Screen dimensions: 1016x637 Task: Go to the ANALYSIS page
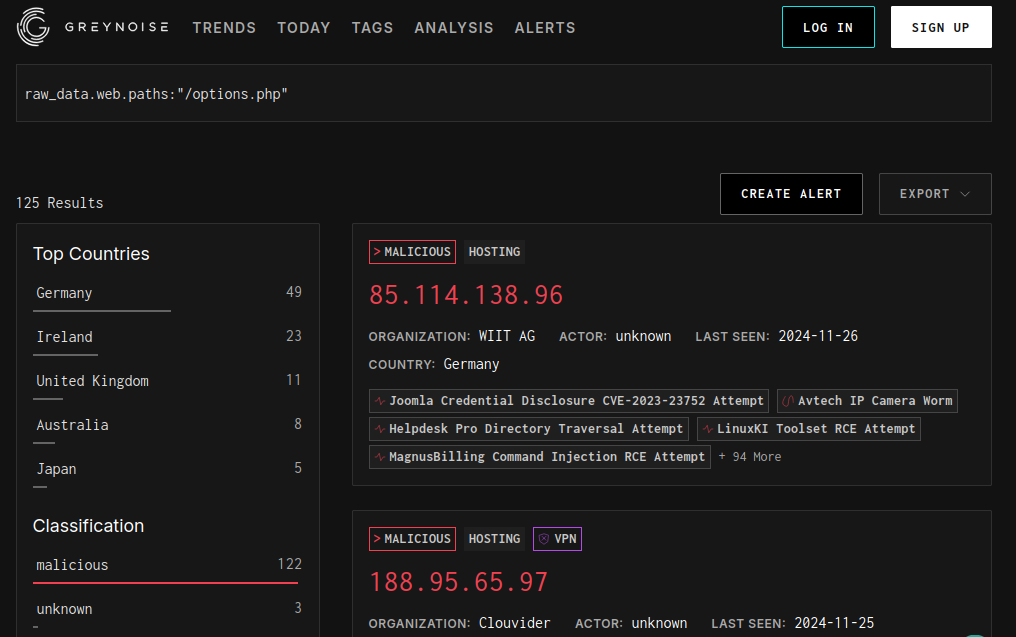coord(453,28)
